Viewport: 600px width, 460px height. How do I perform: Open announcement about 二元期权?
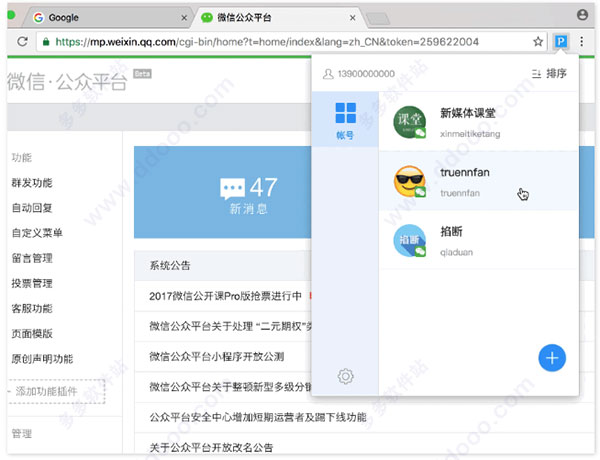pyautogui.click(x=231, y=326)
